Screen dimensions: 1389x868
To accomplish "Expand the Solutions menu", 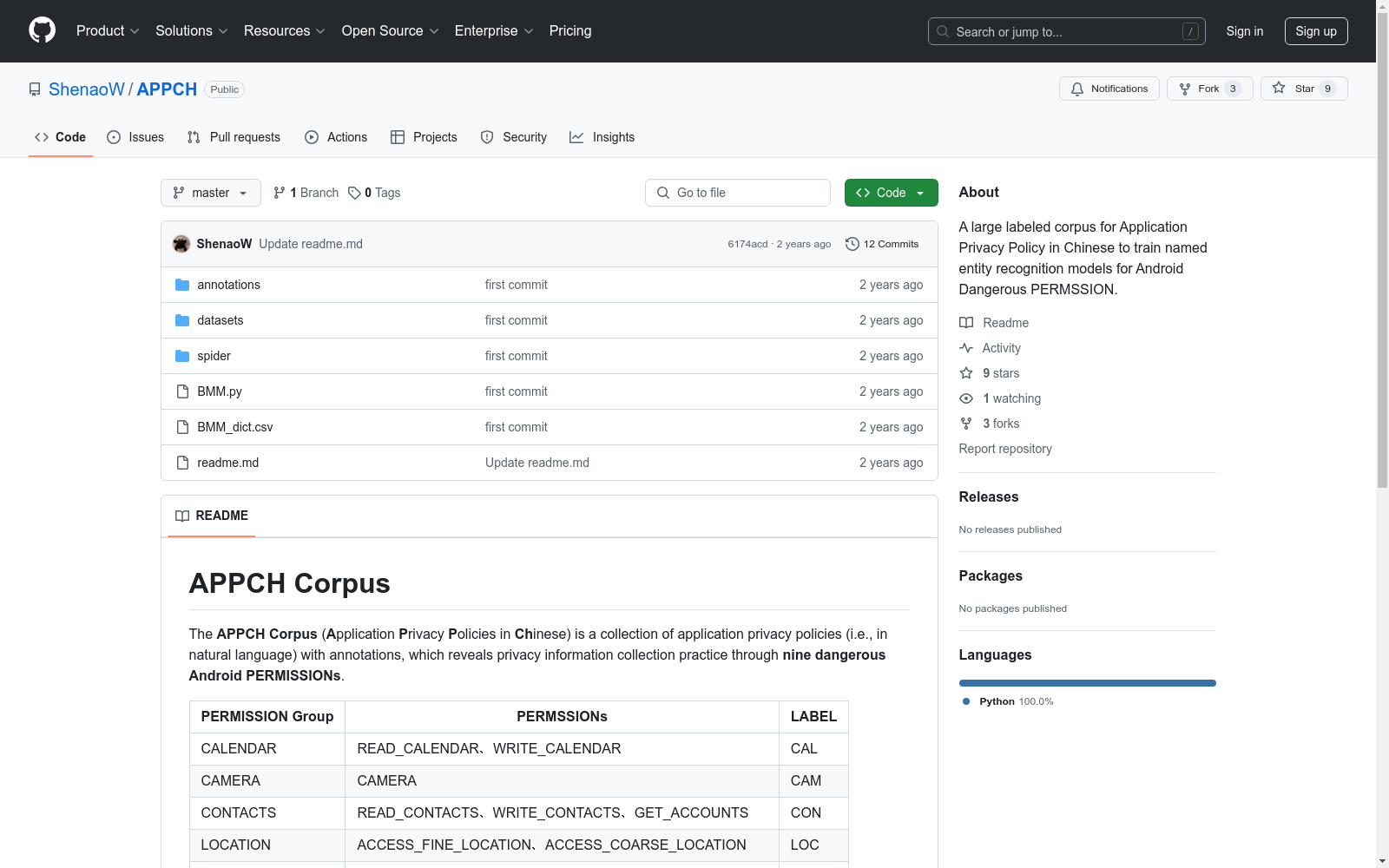I will tap(192, 31).
